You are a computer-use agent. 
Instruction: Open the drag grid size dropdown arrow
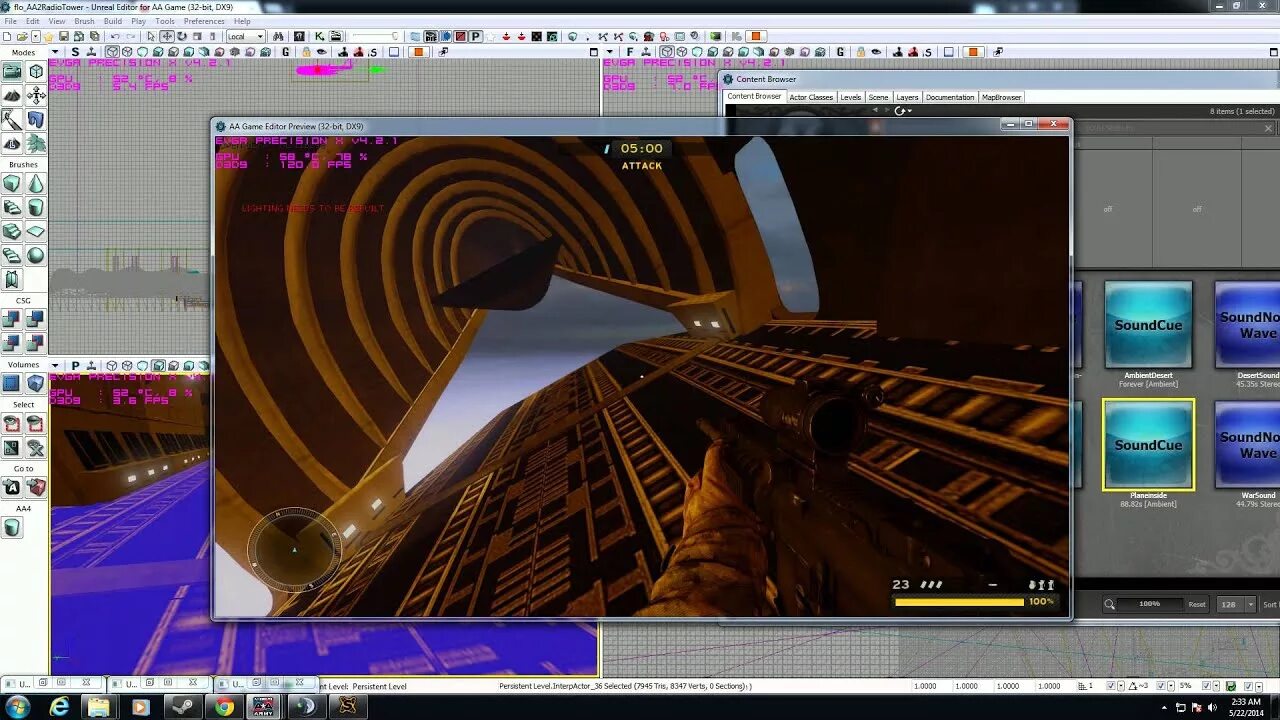click(x=1122, y=686)
